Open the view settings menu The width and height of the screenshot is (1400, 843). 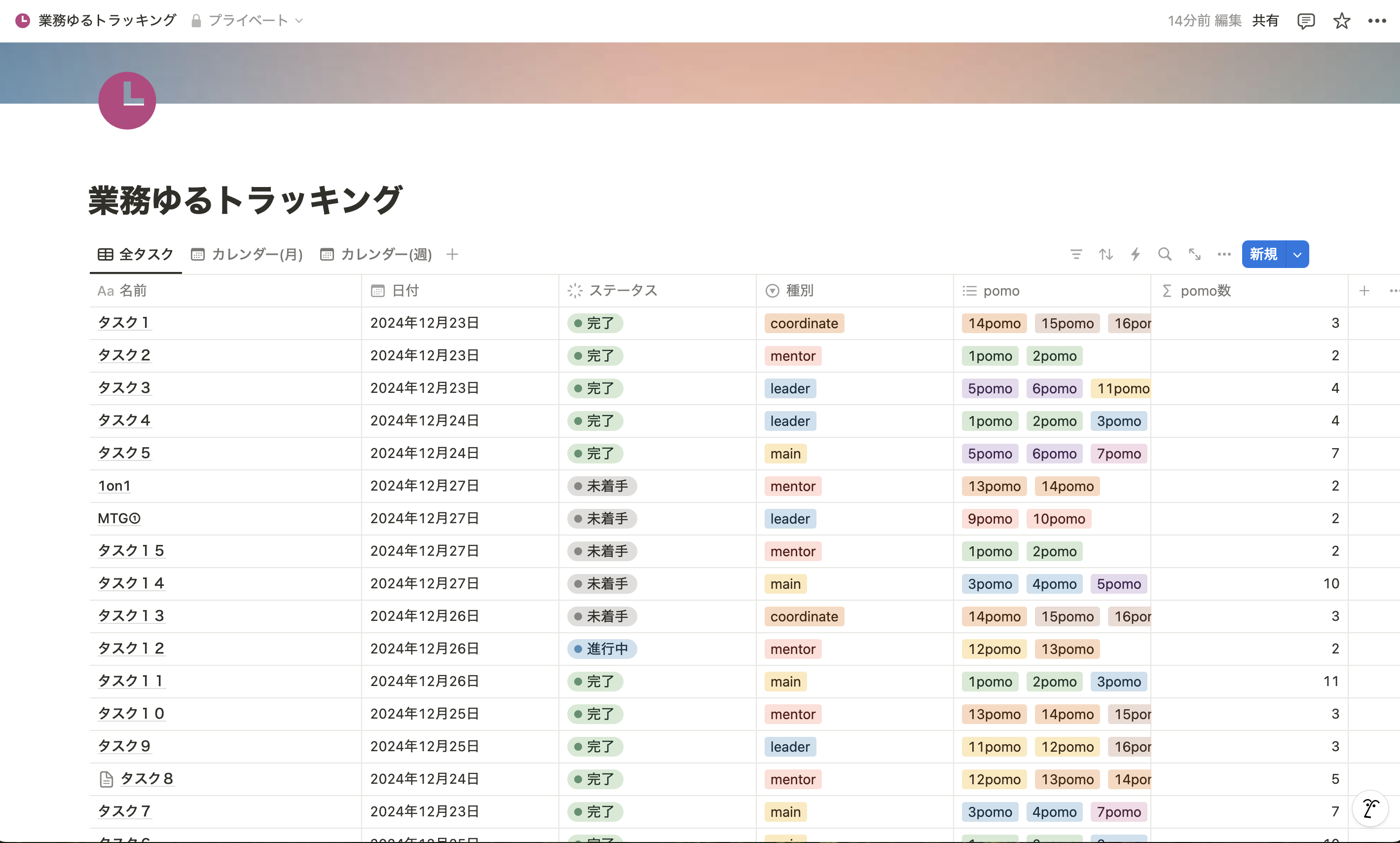(1223, 254)
